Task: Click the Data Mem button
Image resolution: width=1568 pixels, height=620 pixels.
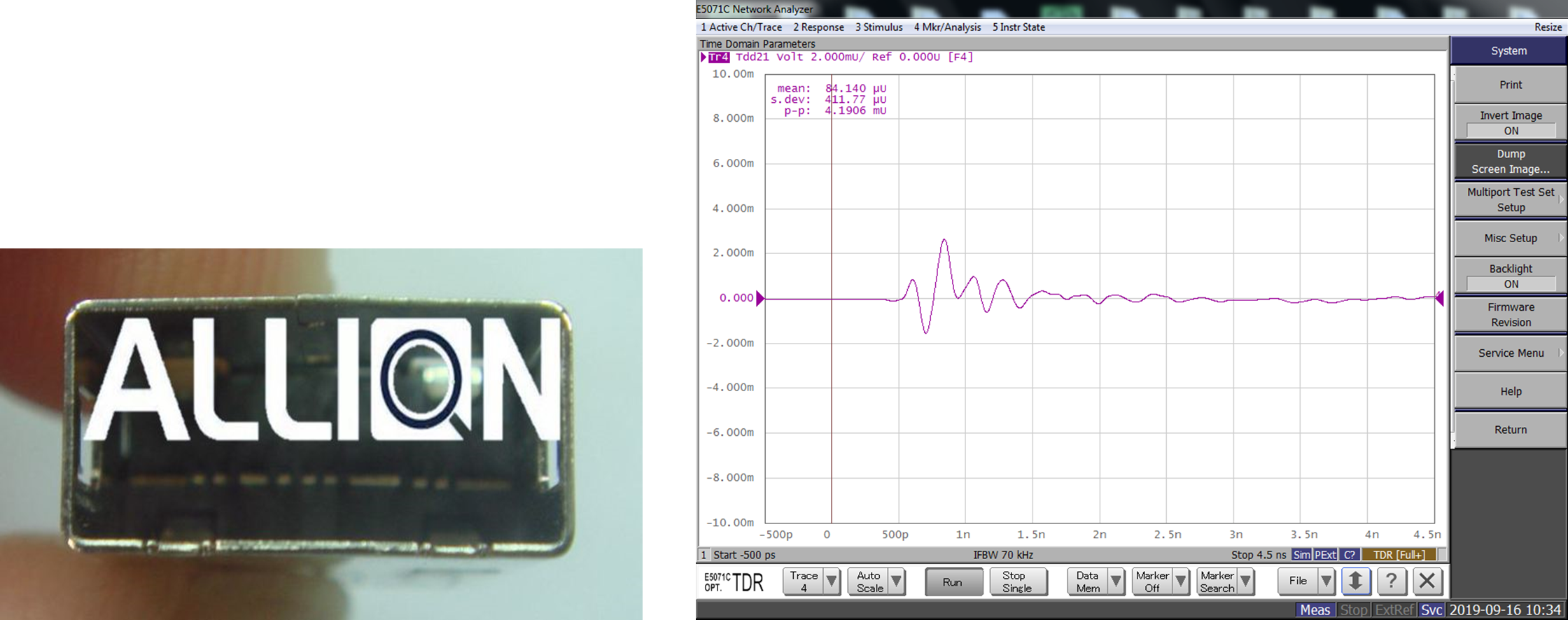Action: coord(1088,582)
